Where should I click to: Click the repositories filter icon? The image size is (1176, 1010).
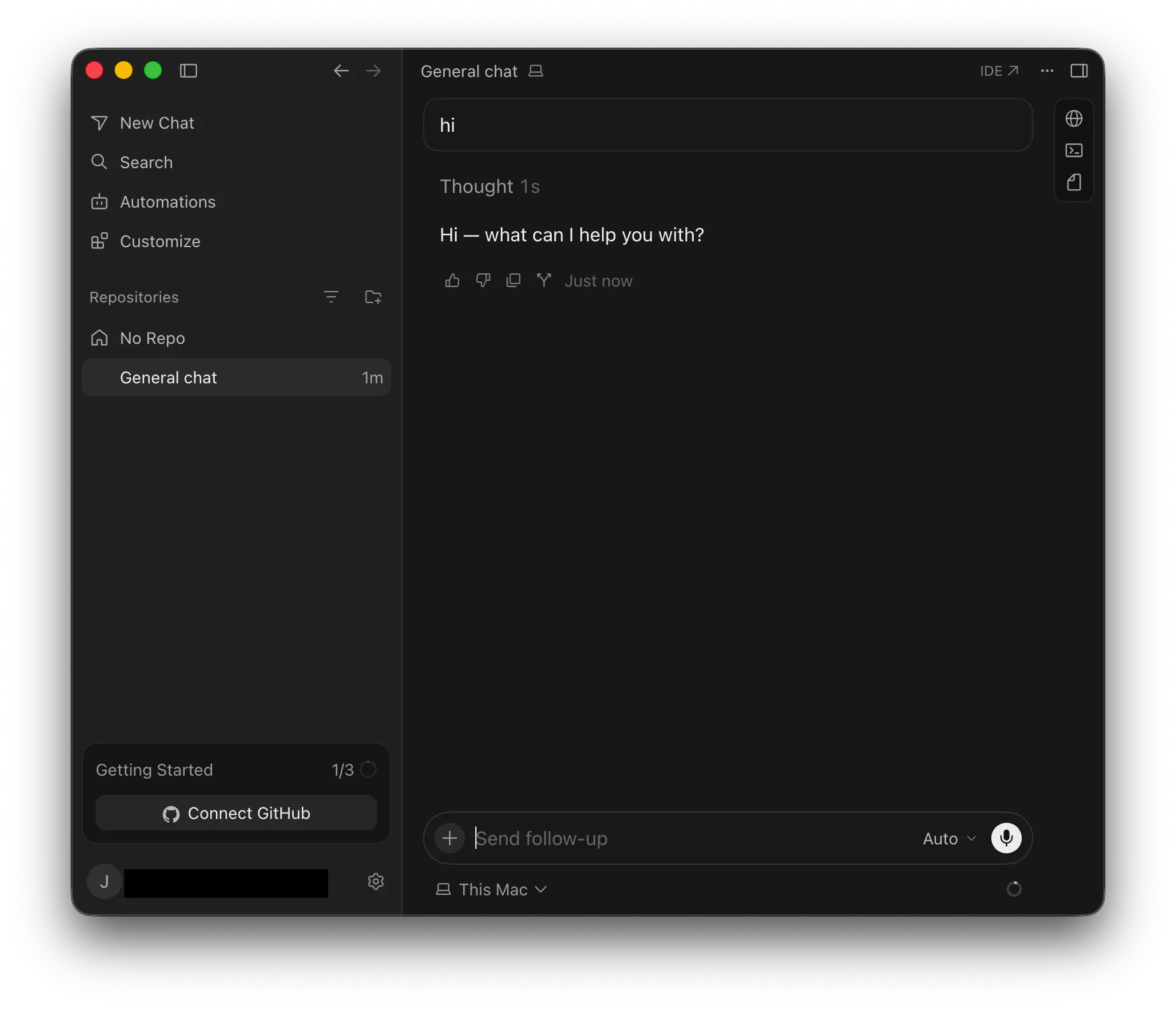point(331,297)
